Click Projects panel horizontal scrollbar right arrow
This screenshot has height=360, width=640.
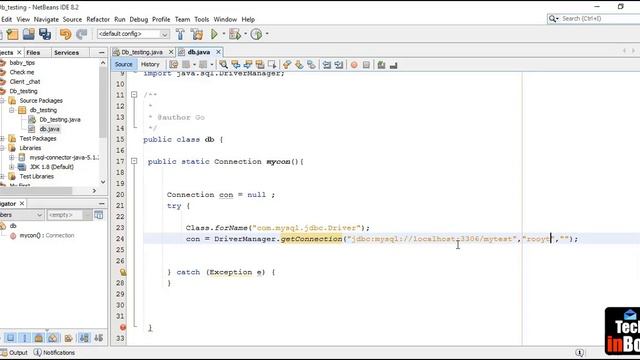(x=94, y=191)
